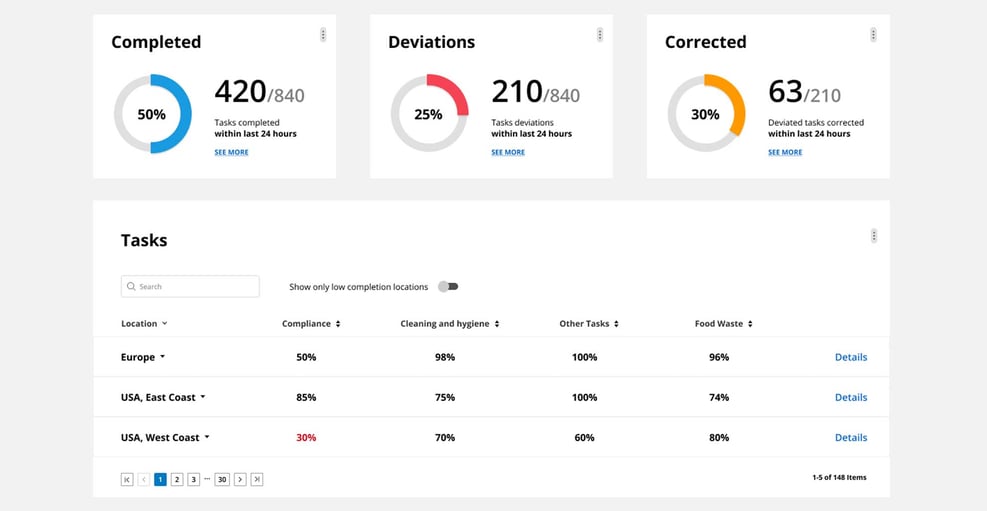Open the Corrected card three-dot menu

pos(873,35)
